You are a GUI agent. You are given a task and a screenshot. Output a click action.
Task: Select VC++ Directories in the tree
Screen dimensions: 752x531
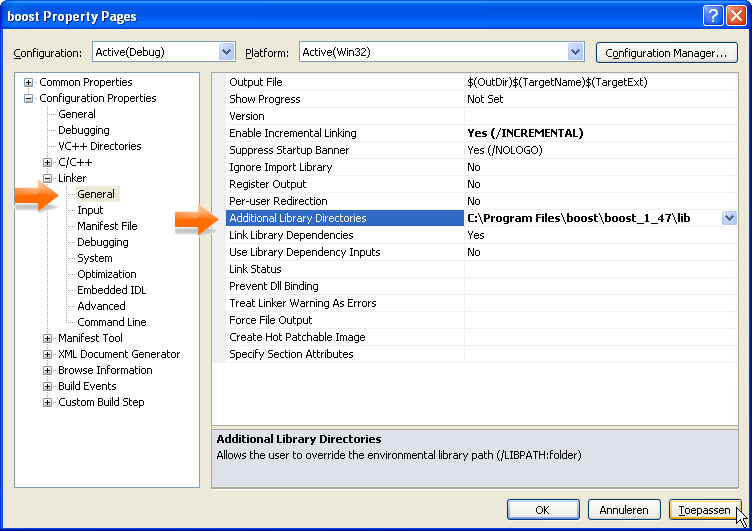click(x=99, y=146)
